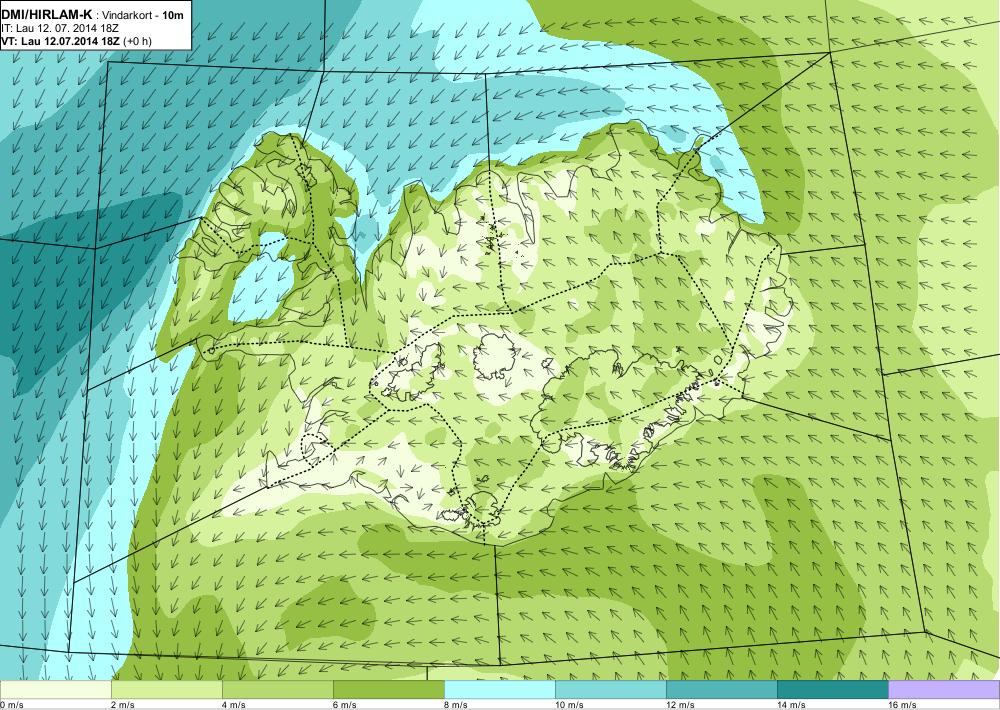Click the 10–12 m/s cyan legend swatch
The height and width of the screenshot is (710, 1000).
point(610,690)
